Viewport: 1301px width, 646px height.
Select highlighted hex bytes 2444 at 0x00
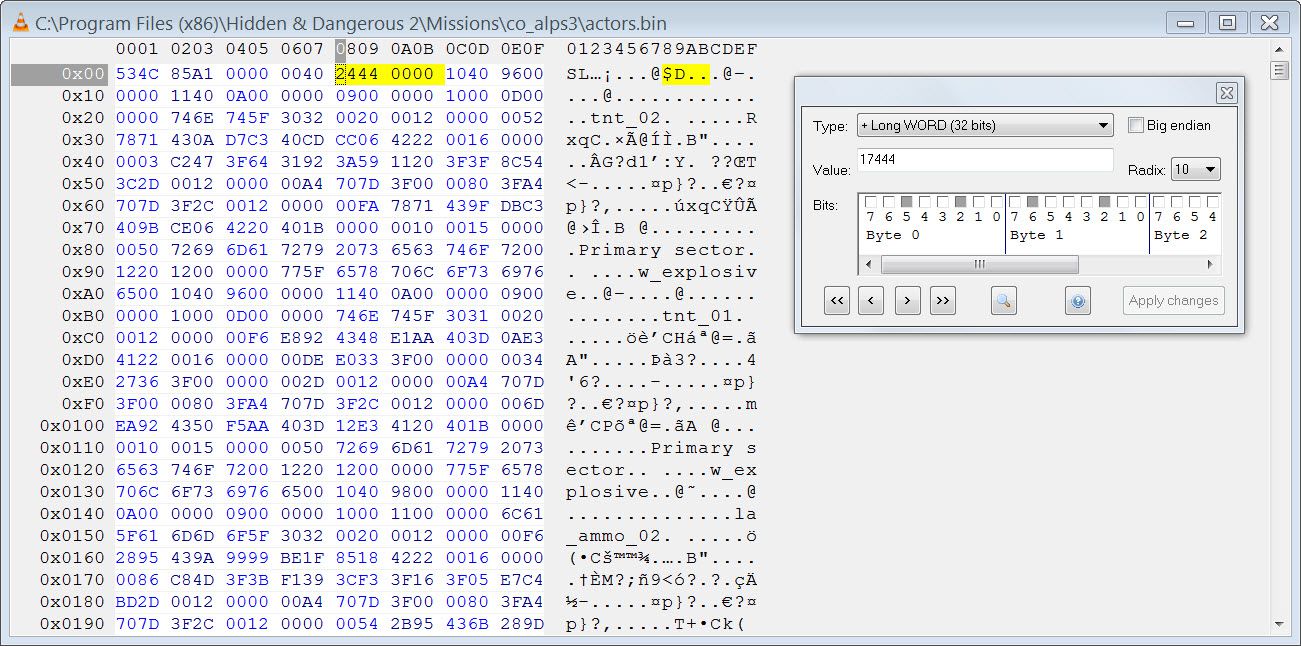[354, 74]
